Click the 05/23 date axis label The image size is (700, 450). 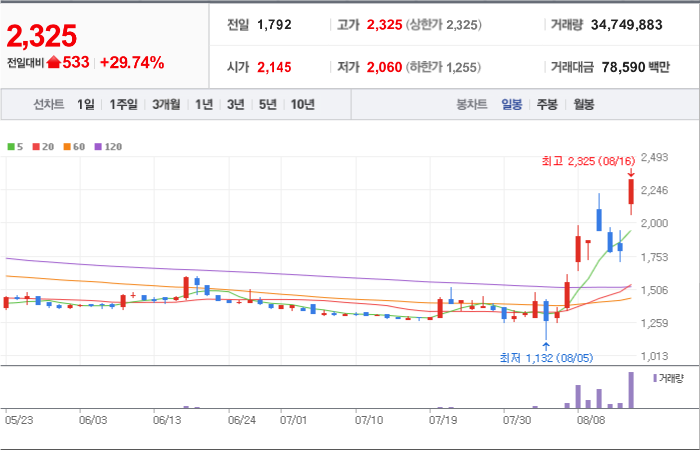click(x=19, y=420)
